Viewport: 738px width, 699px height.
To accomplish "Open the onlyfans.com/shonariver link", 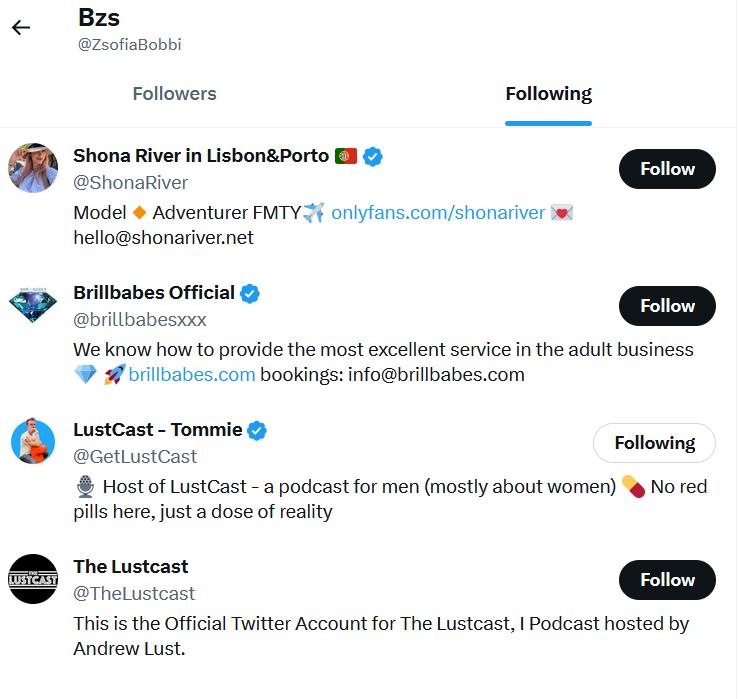I will point(437,212).
